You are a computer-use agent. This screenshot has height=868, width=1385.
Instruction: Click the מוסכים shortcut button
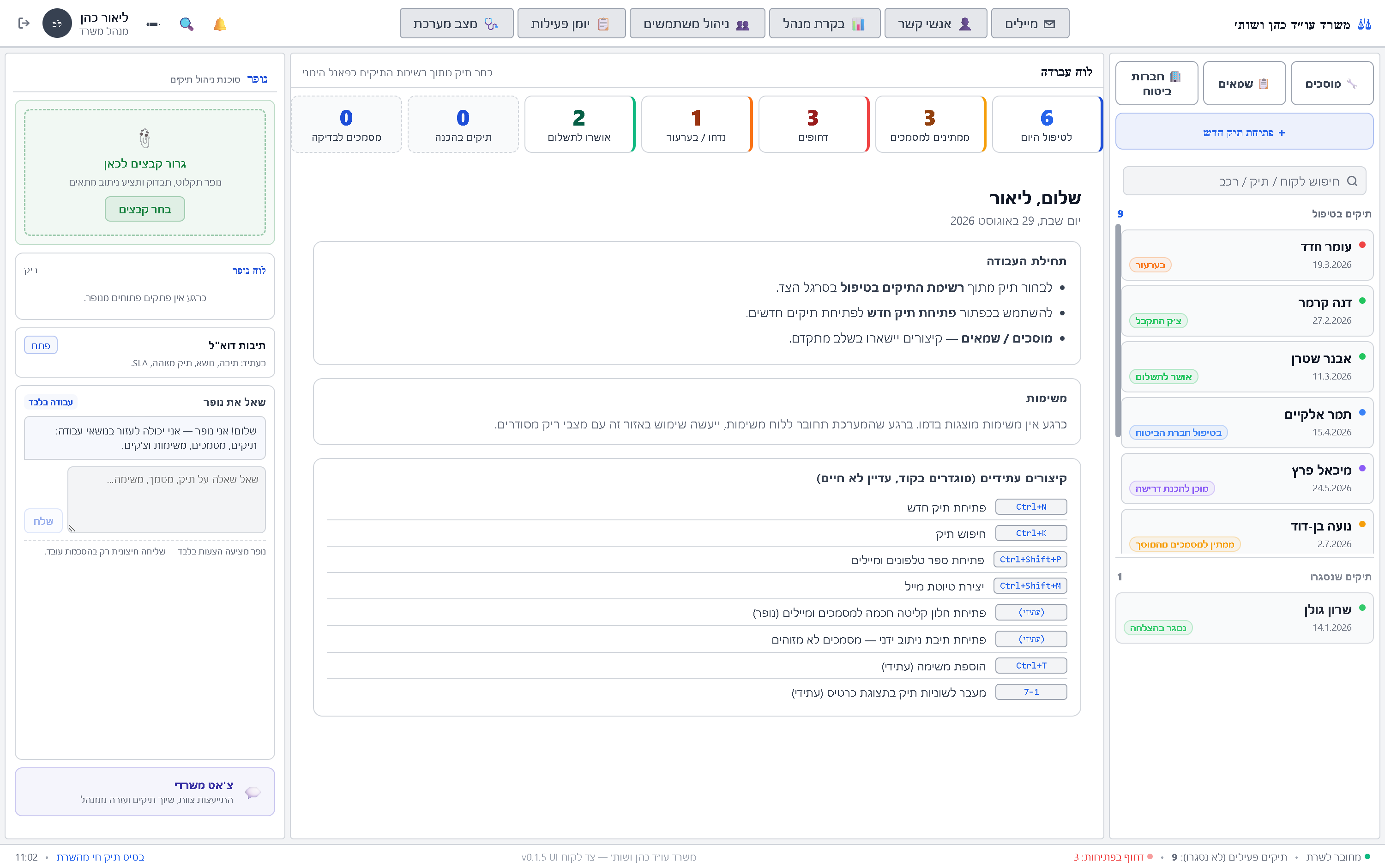click(1331, 83)
